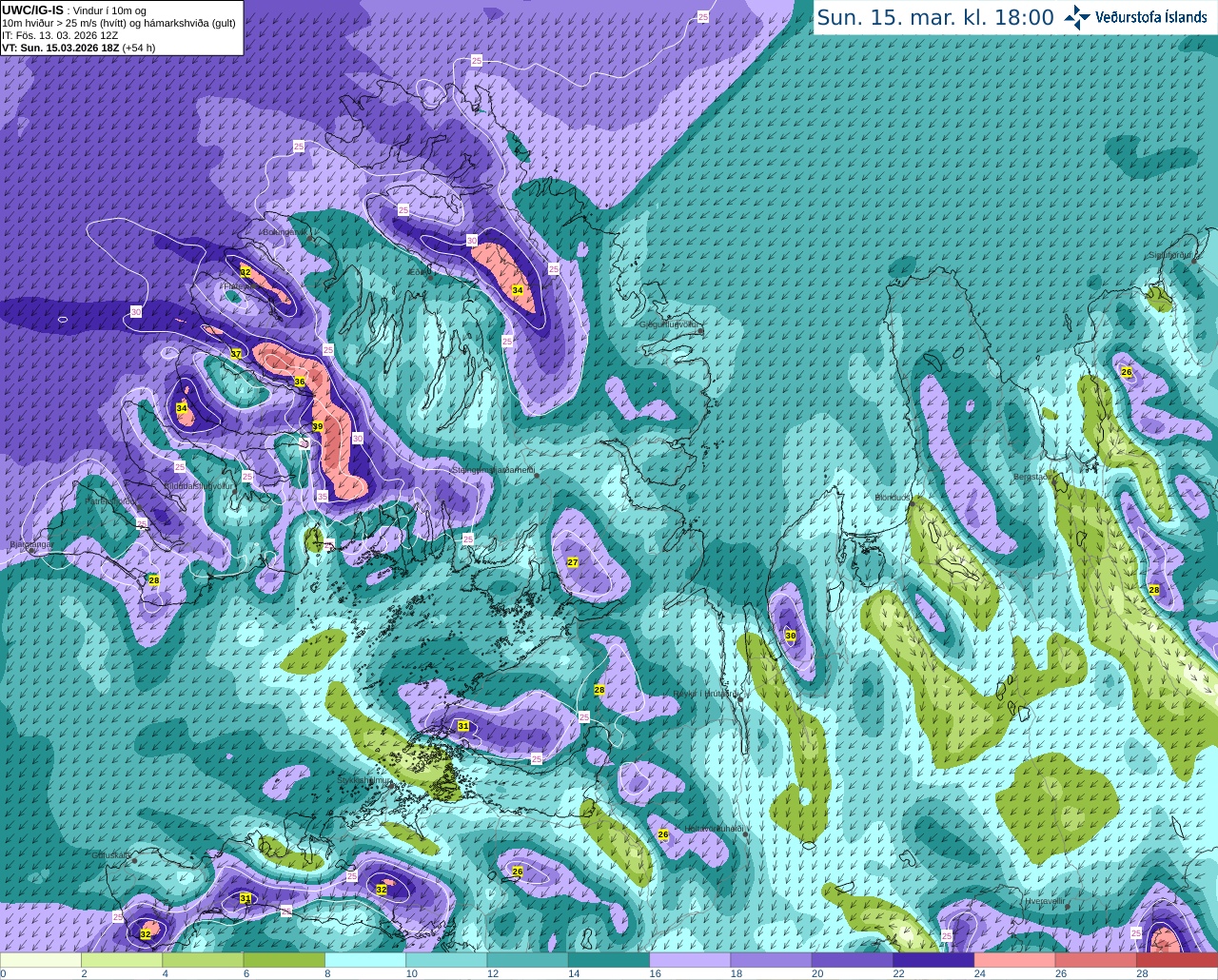
Task: Click the Bergstaðir station label
Action: (1034, 477)
